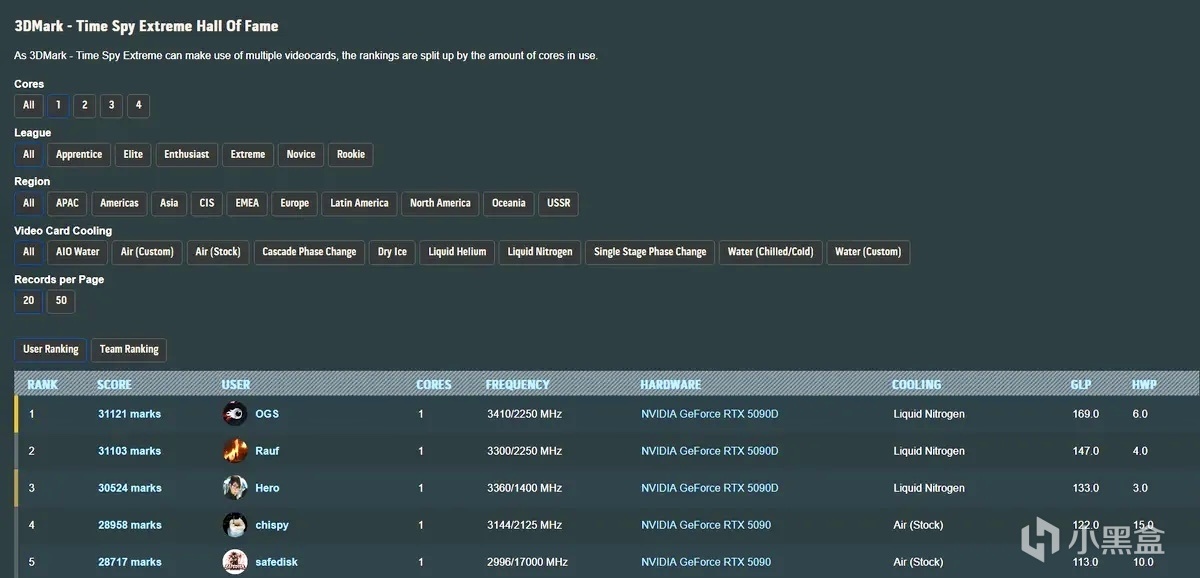This screenshot has width=1200, height=578.
Task: Open Hero's RTX 5090D hardware link
Action: [710, 488]
